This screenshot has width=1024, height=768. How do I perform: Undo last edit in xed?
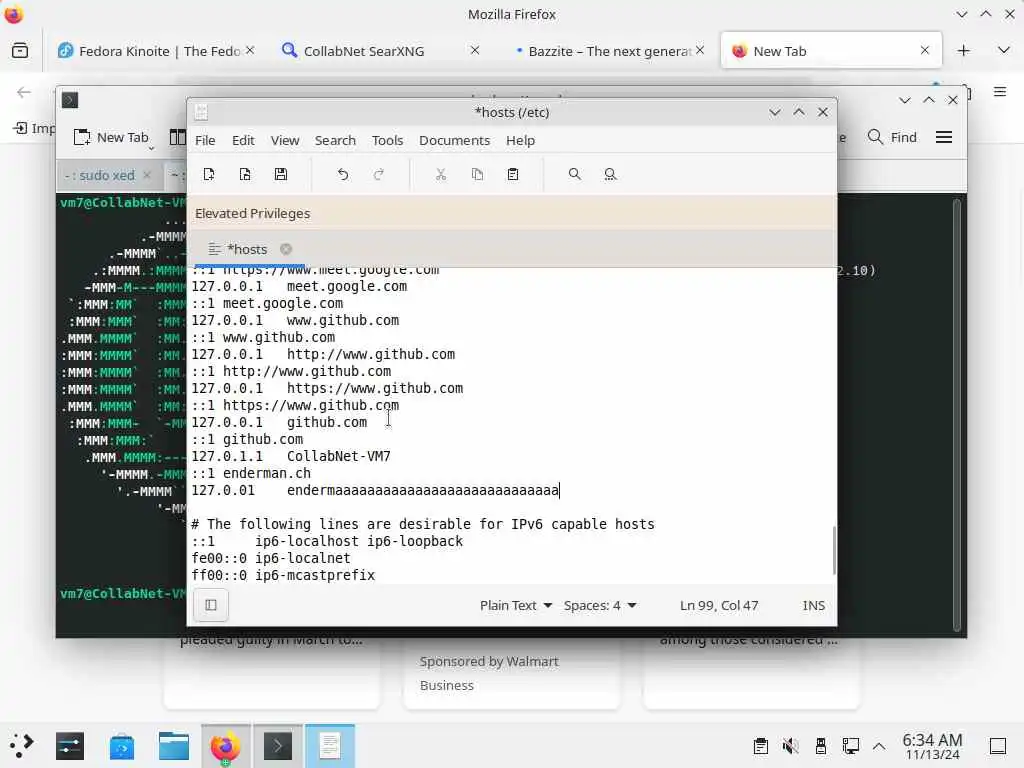[x=343, y=174]
